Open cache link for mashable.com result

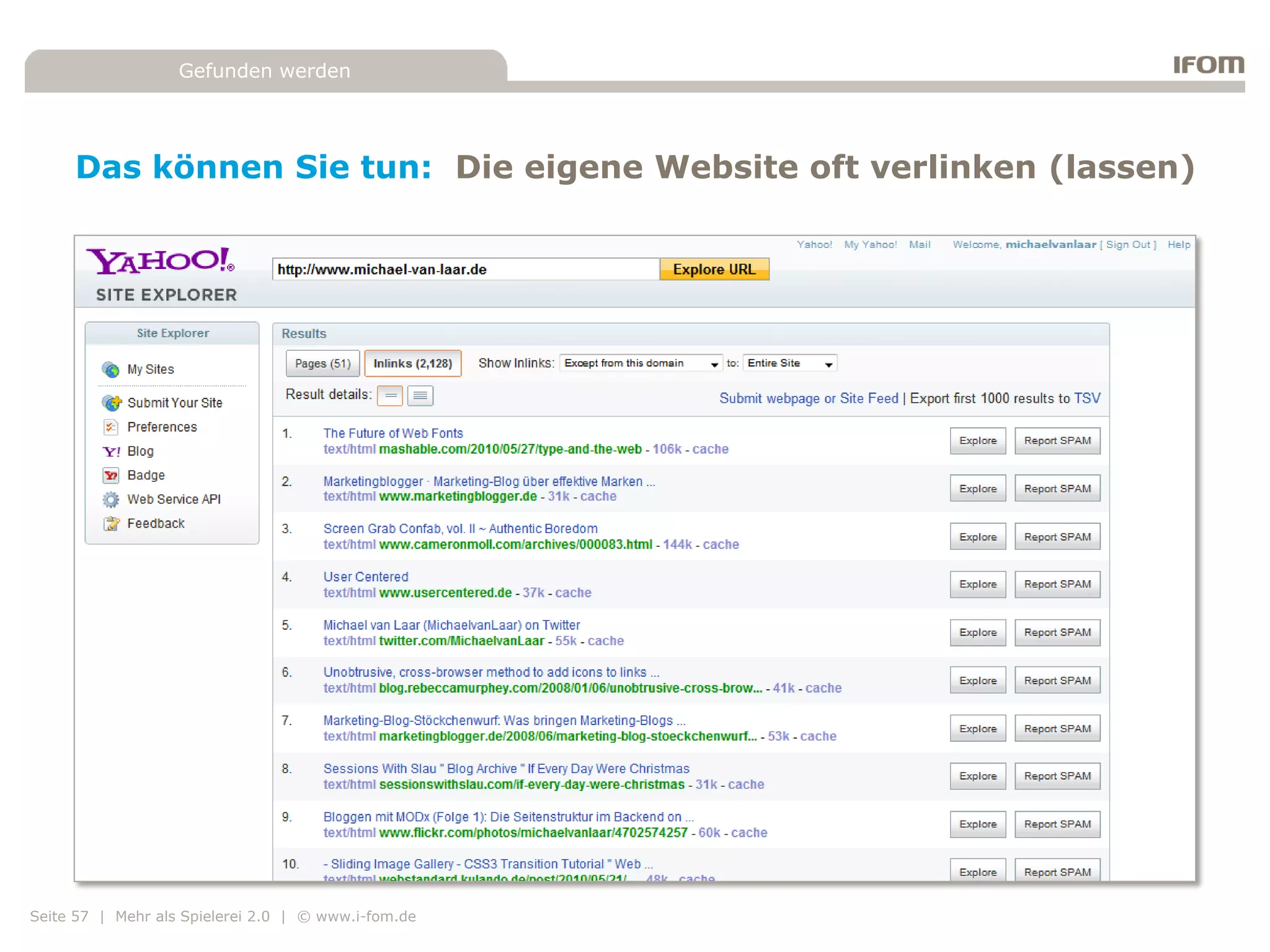click(x=711, y=449)
